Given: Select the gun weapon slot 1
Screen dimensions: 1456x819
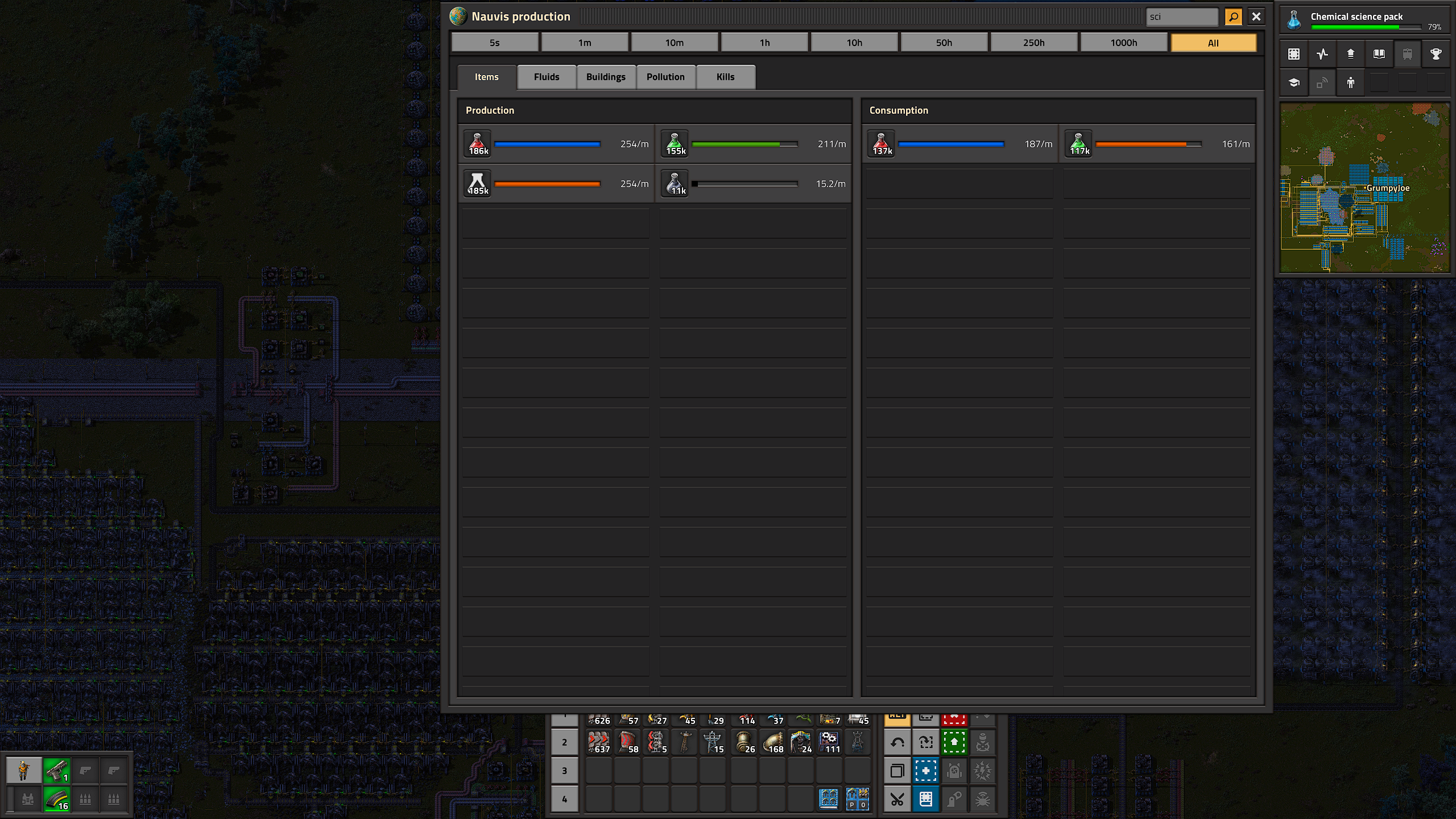Looking at the screenshot, I should pyautogui.click(x=57, y=771).
